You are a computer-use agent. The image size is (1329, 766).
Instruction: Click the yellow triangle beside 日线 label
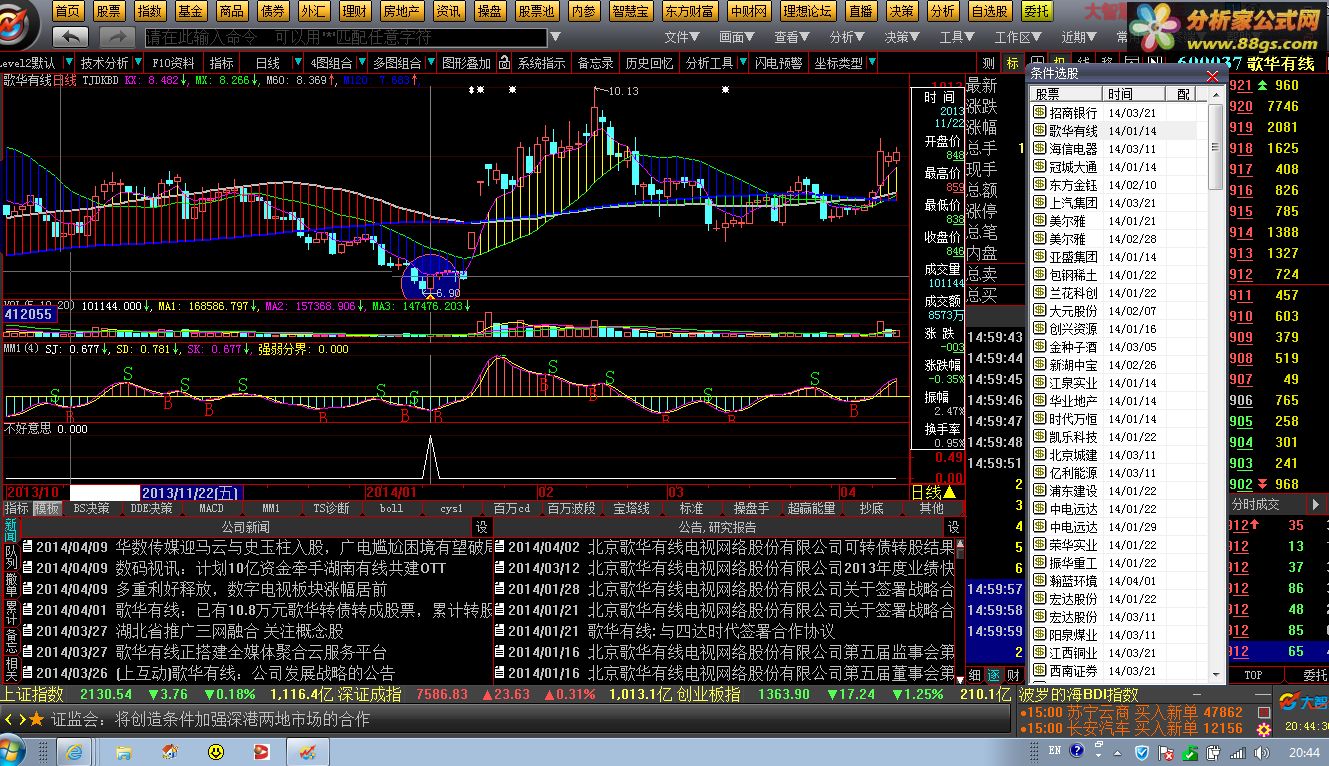[x=949, y=492]
